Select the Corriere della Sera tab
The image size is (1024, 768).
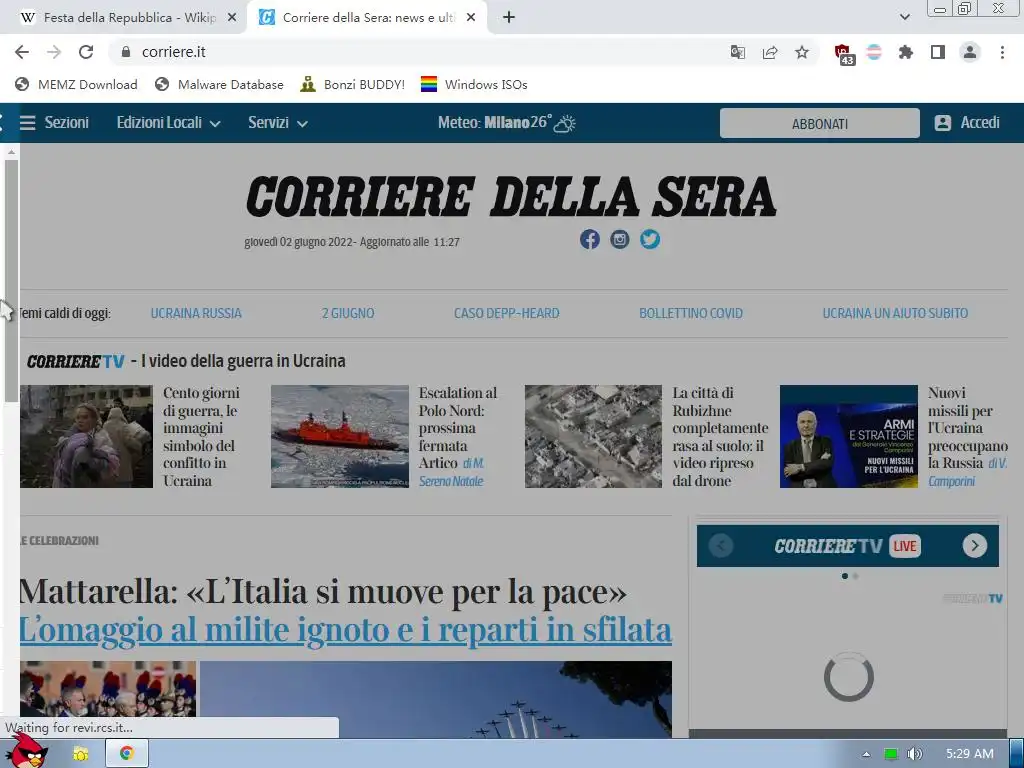tap(366, 18)
